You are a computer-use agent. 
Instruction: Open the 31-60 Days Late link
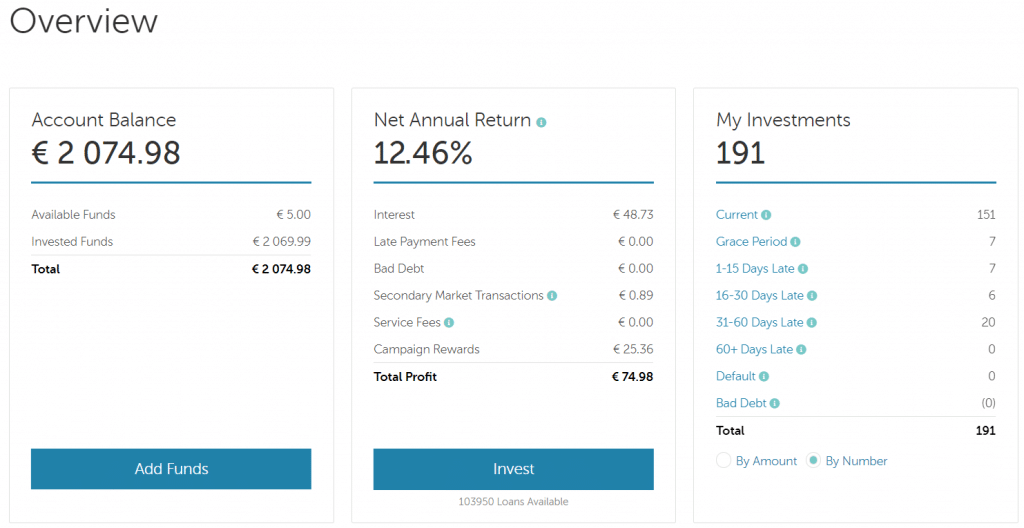(760, 323)
